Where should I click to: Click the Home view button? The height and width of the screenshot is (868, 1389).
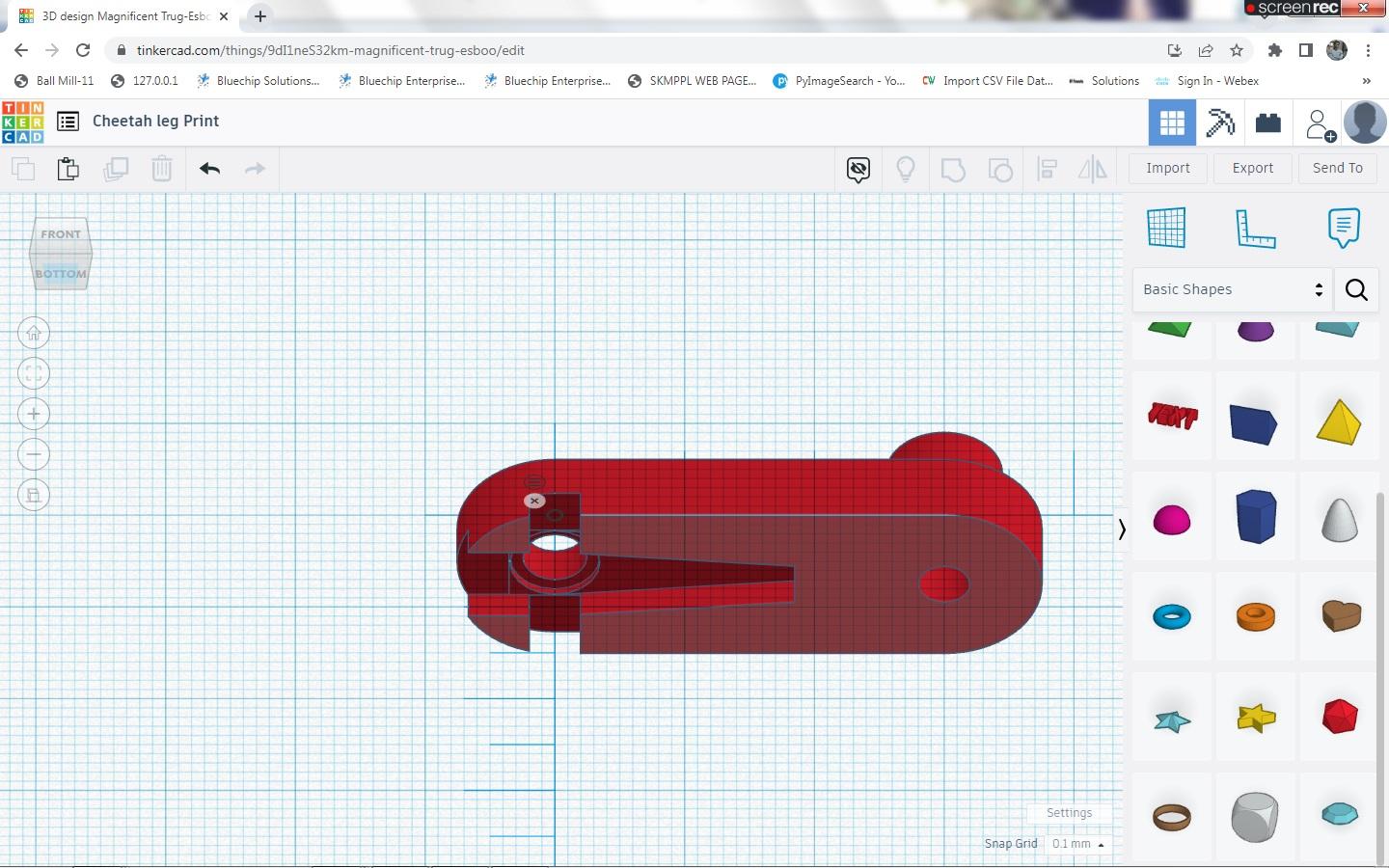click(34, 334)
